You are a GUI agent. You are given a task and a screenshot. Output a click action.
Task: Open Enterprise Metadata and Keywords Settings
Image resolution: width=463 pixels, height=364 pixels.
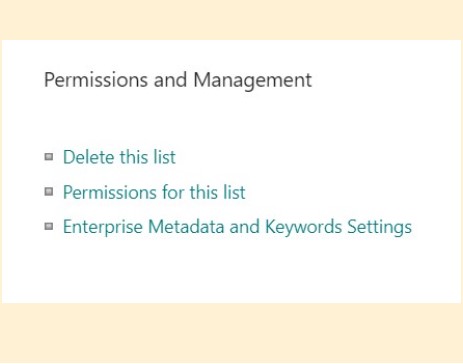[x=237, y=227]
